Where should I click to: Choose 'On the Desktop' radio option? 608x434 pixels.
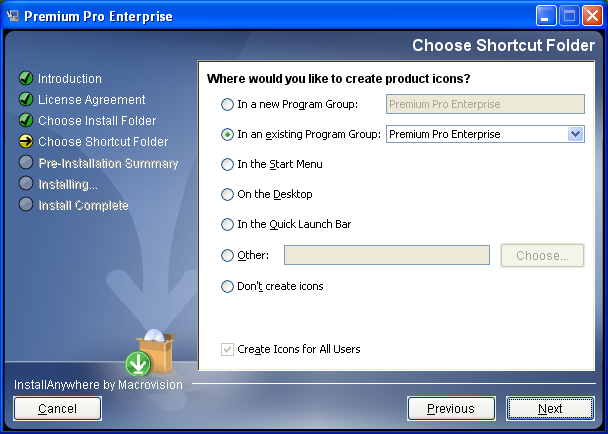[227, 194]
